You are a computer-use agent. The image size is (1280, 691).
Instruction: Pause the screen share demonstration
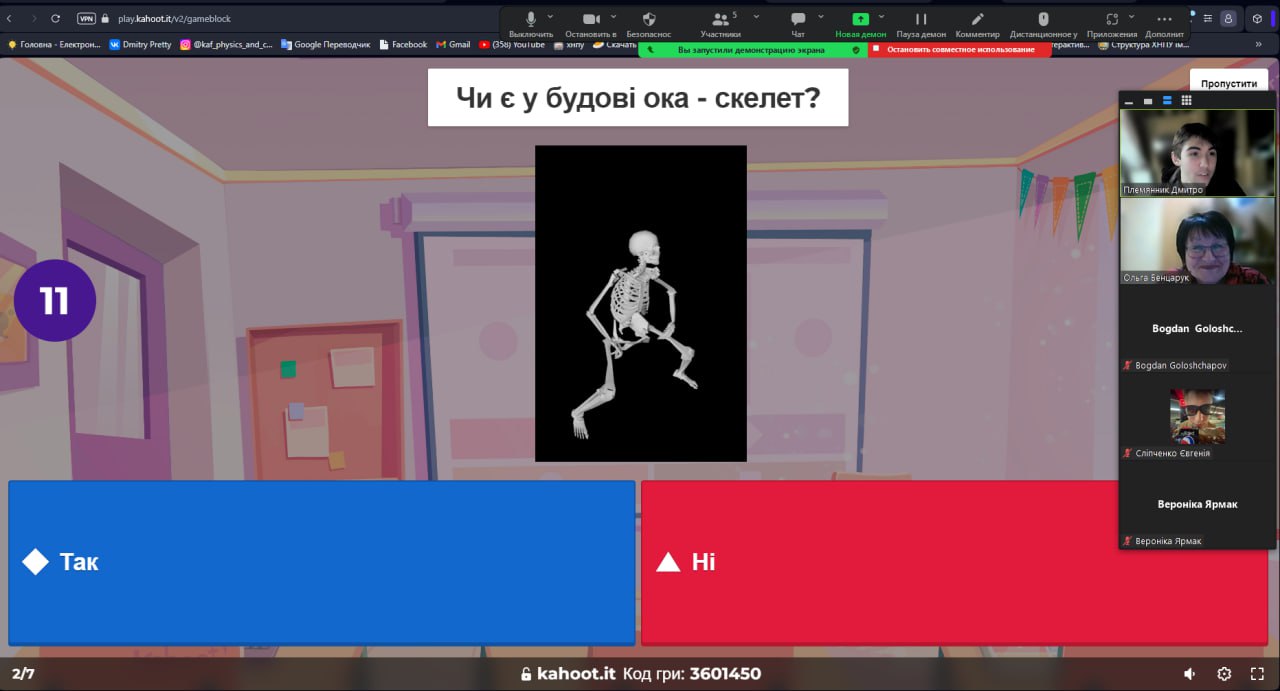click(x=921, y=20)
